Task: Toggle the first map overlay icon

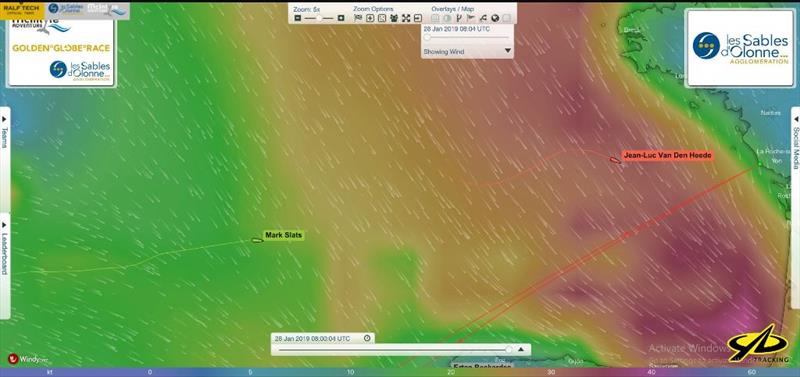Action: pyautogui.click(x=435, y=18)
